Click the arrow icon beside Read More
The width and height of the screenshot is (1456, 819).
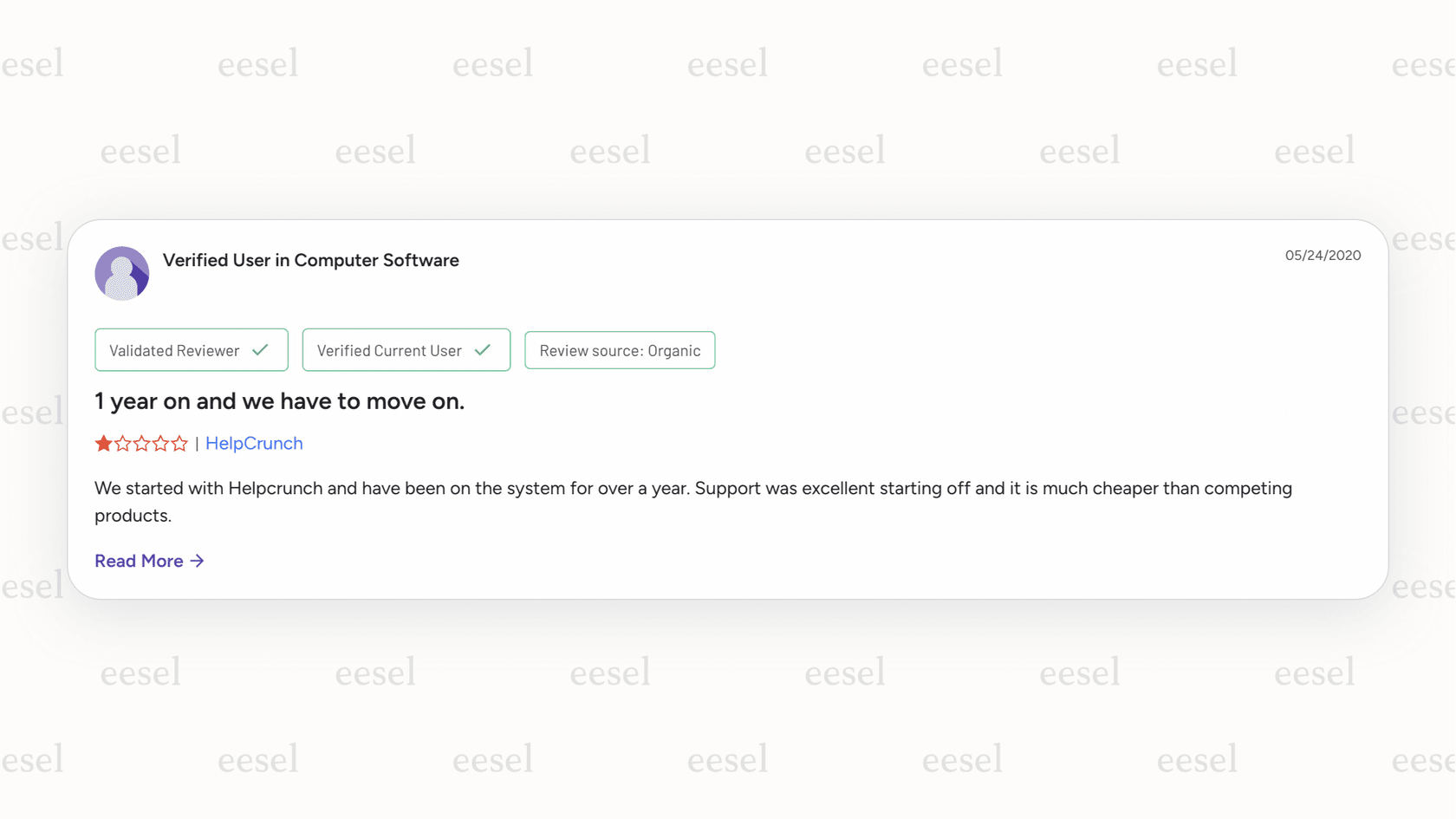[x=198, y=561]
